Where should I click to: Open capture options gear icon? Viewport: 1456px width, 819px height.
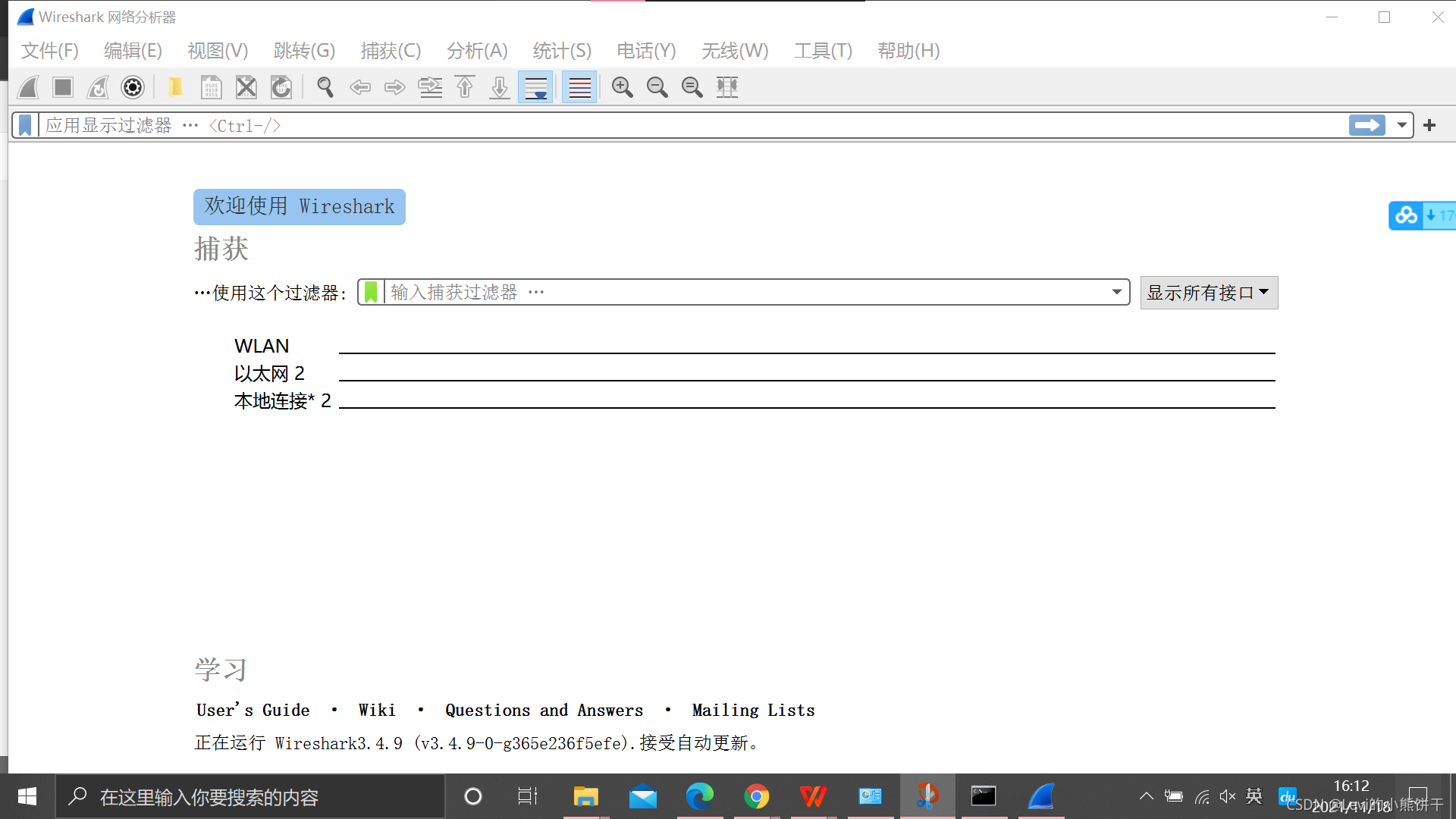[133, 87]
